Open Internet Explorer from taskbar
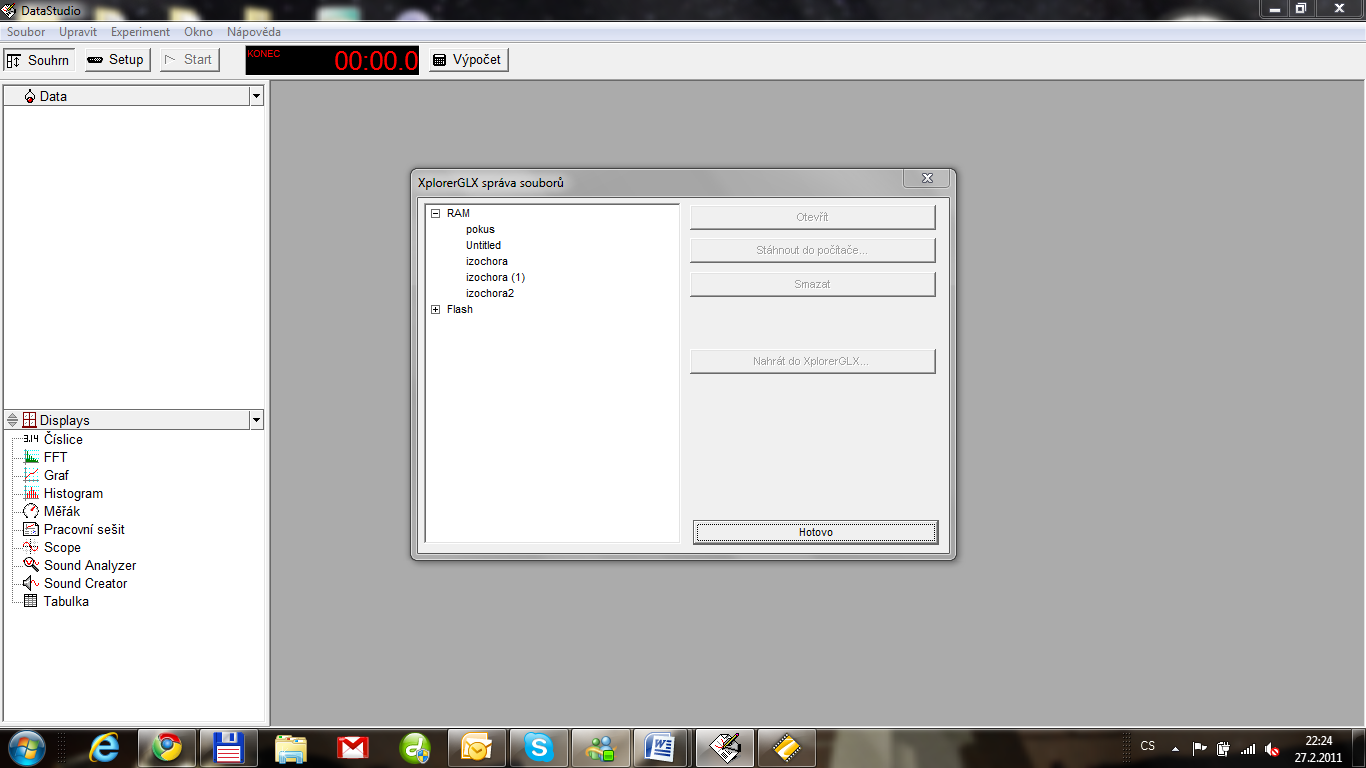Viewport: 1366px width, 768px height. pos(105,747)
